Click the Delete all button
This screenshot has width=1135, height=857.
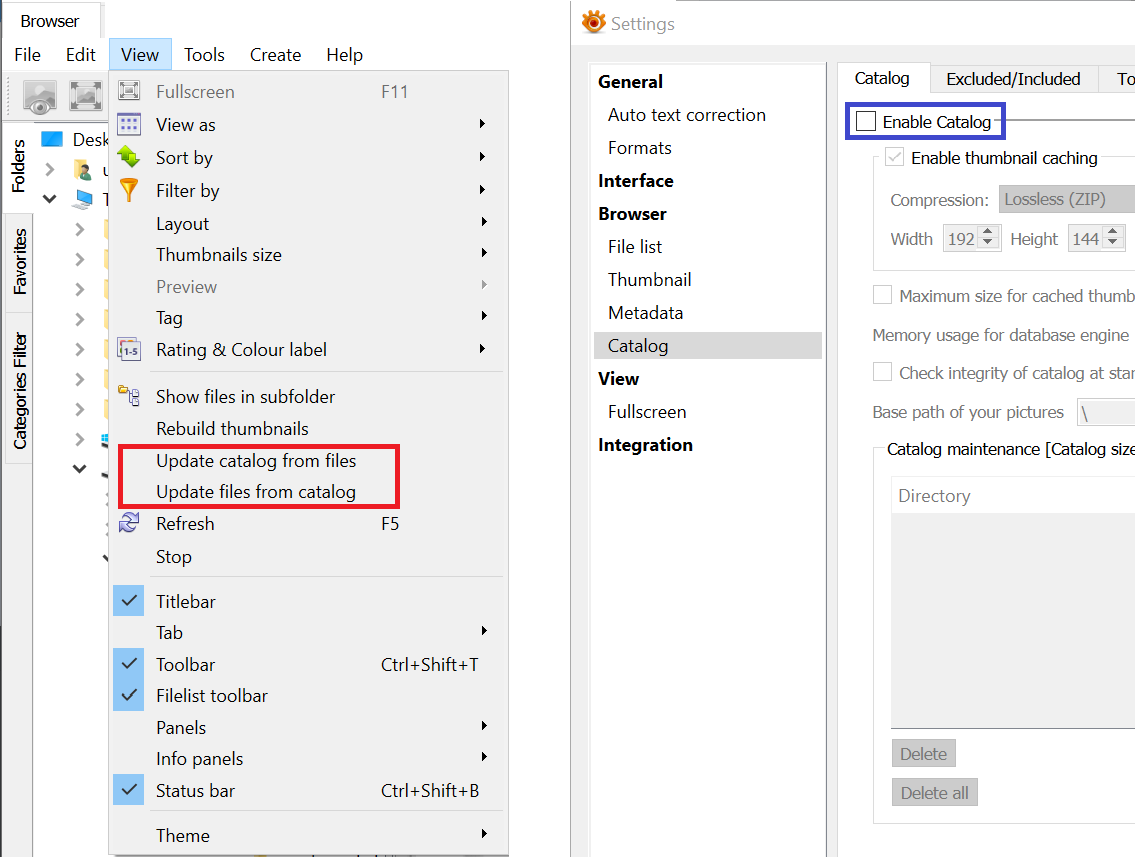934,793
